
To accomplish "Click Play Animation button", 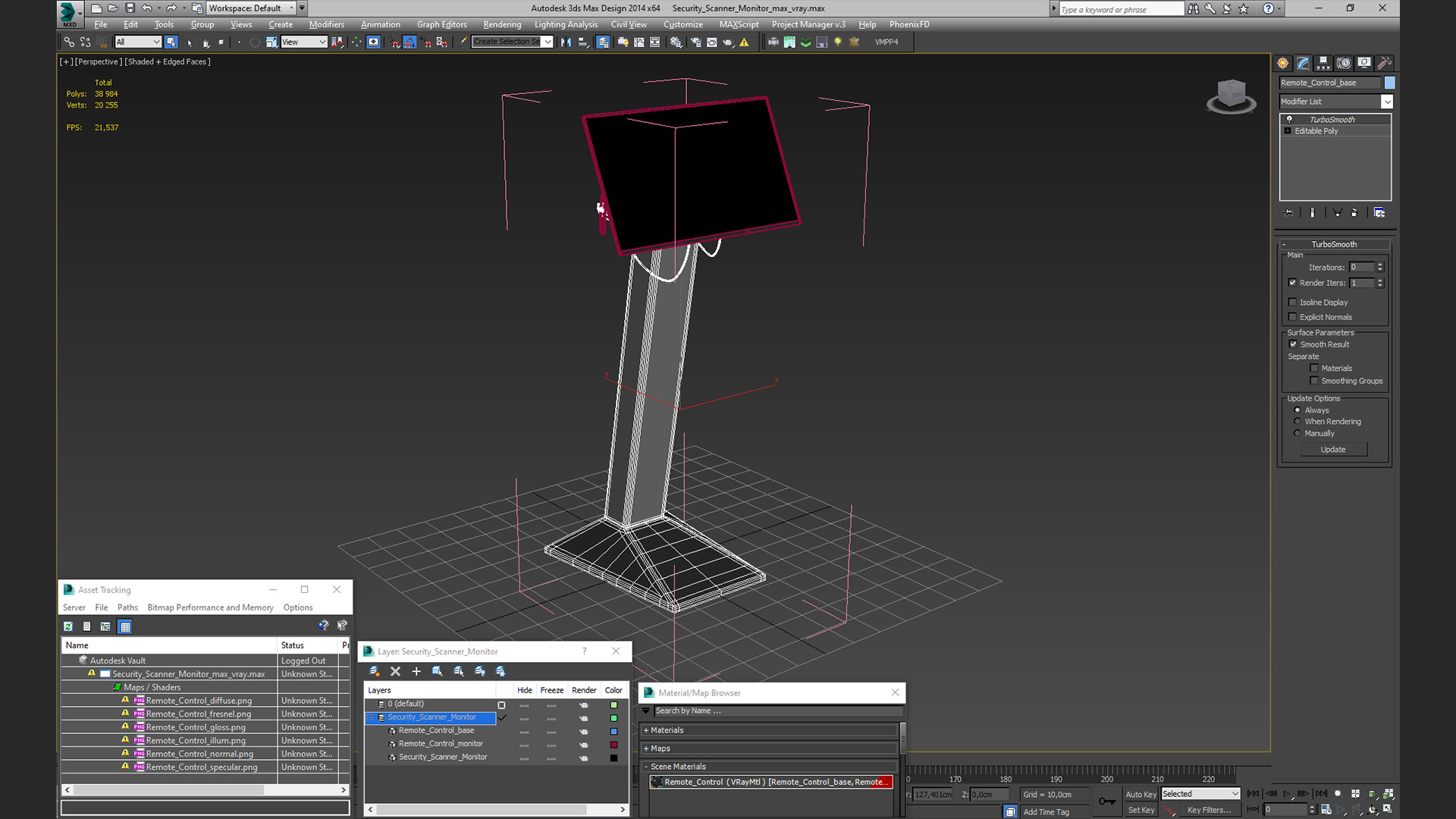I will pyautogui.click(x=1287, y=794).
